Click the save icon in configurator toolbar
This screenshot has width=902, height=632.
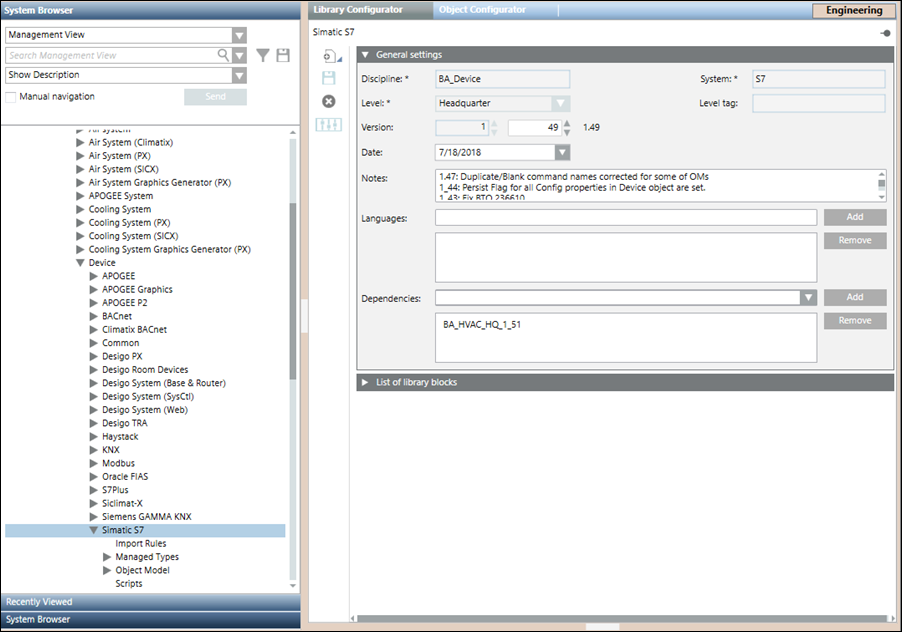tap(329, 78)
